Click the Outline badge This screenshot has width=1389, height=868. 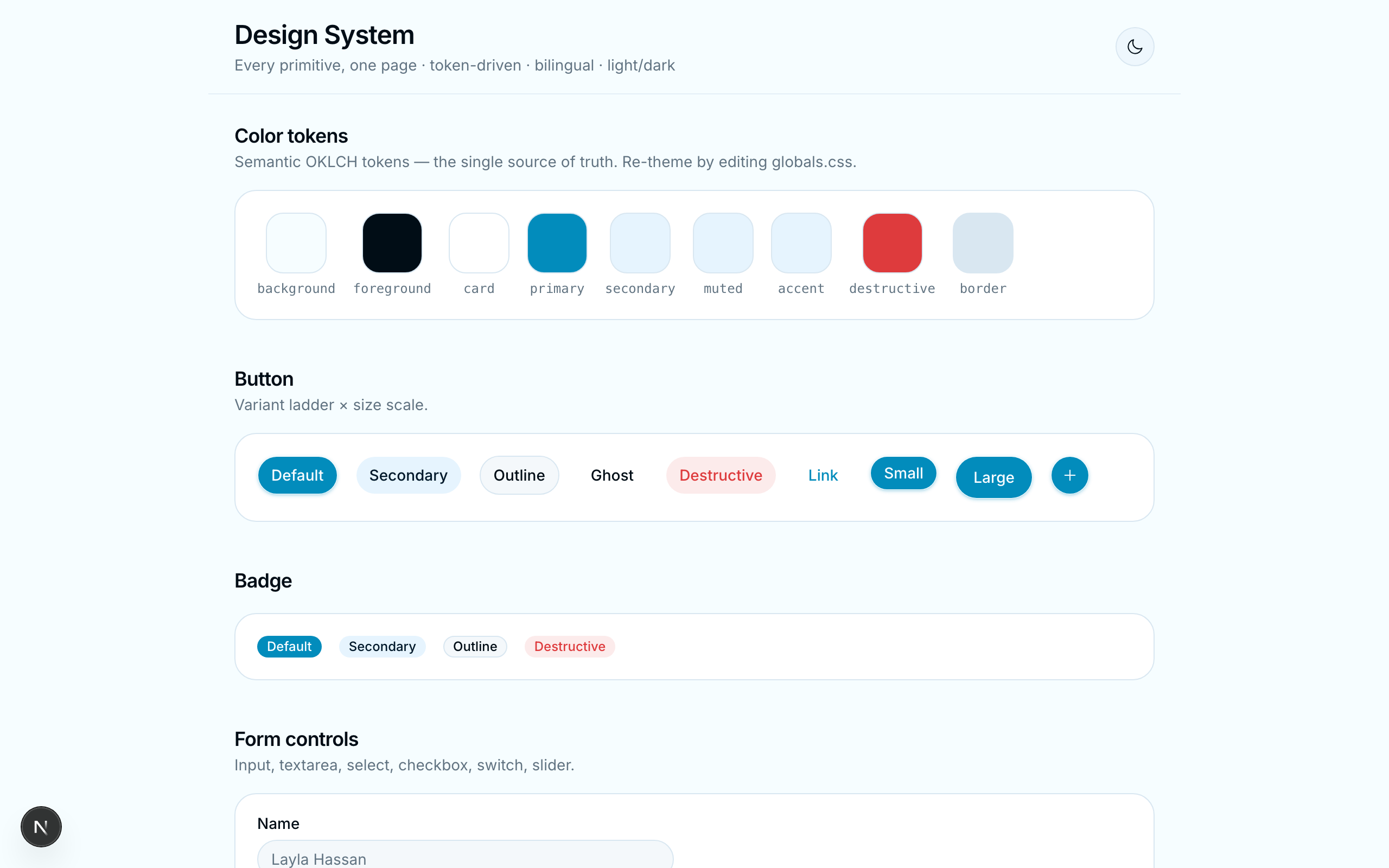coord(475,647)
